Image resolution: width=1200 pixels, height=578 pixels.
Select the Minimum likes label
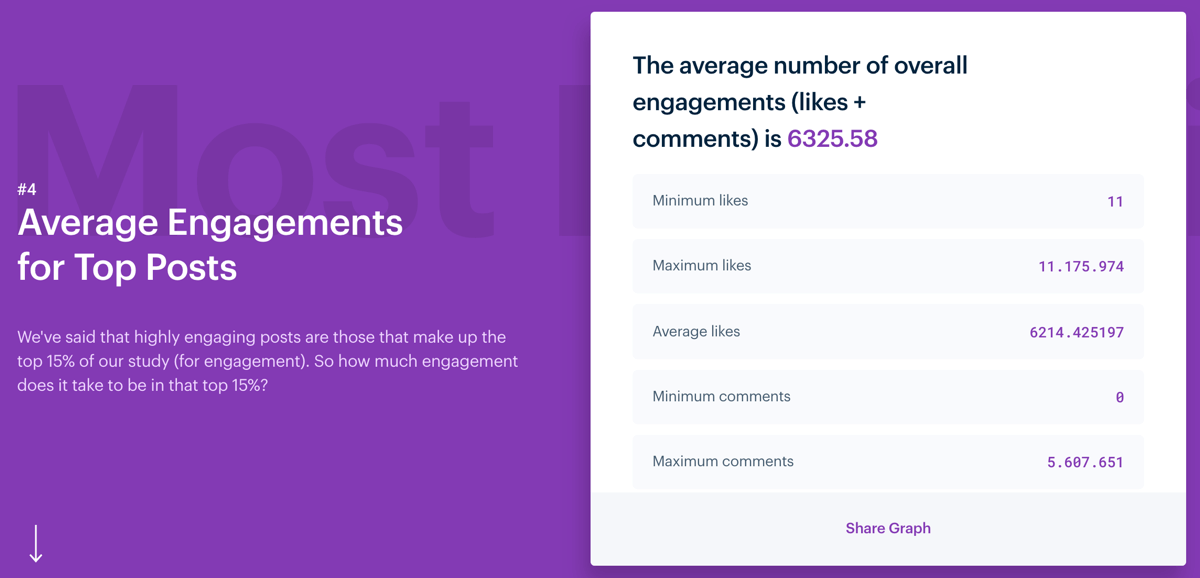point(700,201)
